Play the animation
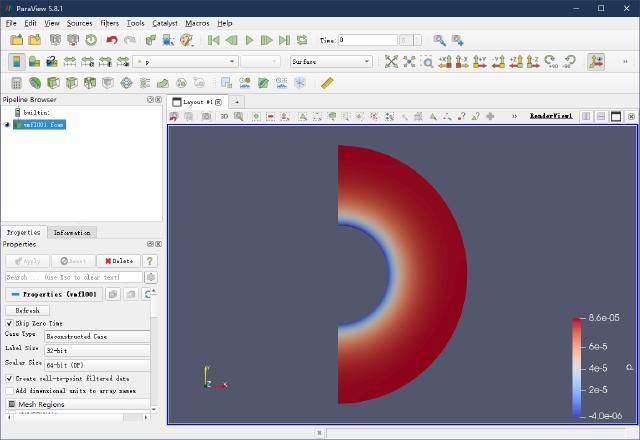640x440 pixels. point(249,40)
